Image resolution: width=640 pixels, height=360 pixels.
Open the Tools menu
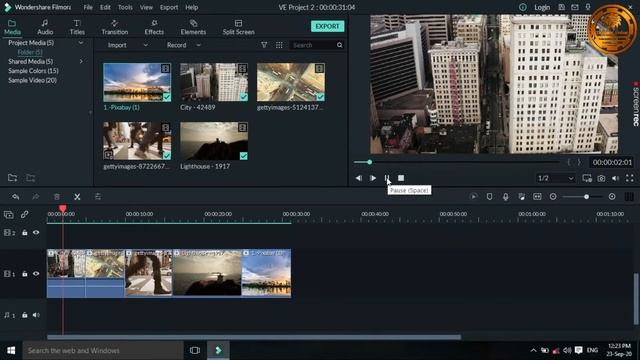coord(125,7)
